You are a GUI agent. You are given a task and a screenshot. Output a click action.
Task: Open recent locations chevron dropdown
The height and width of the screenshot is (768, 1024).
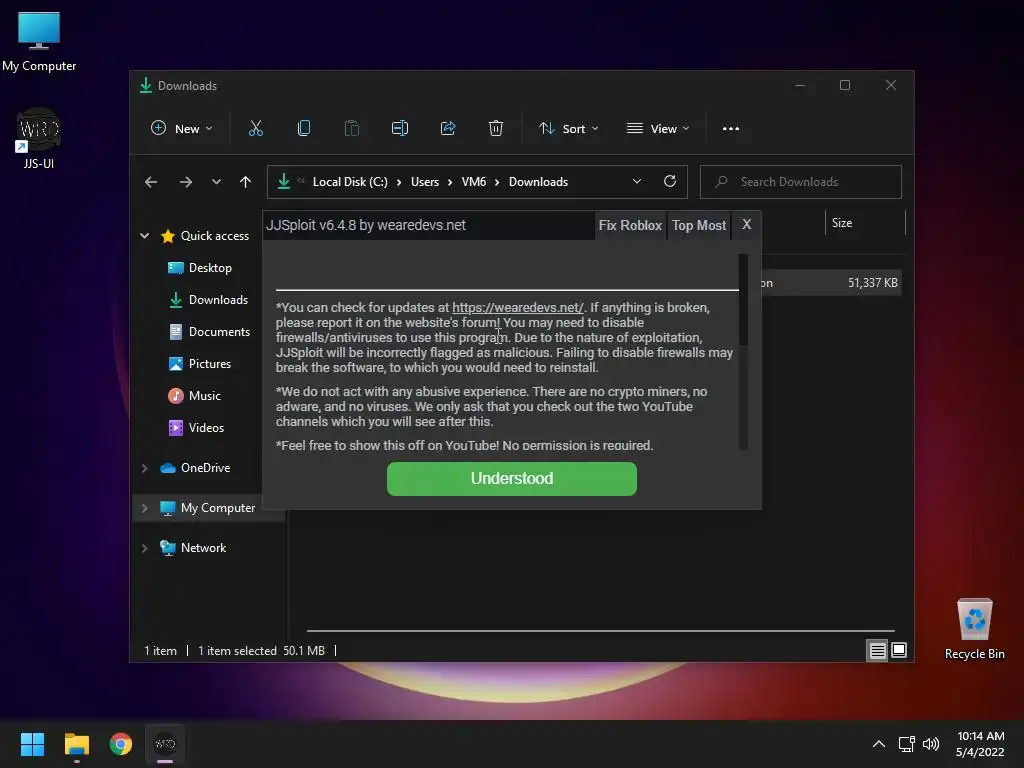(x=216, y=182)
